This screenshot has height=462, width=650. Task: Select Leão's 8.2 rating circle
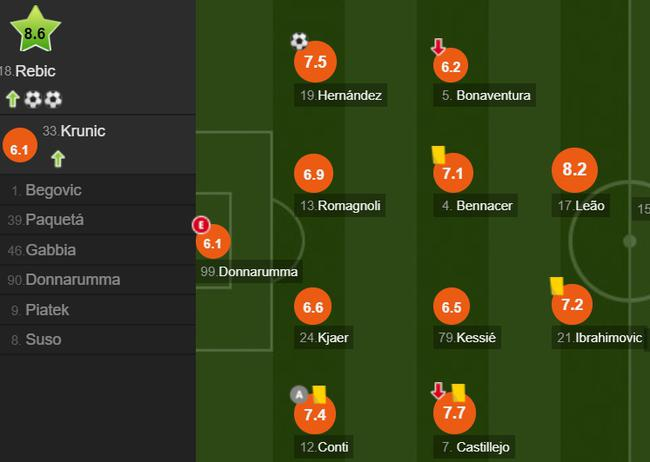[x=573, y=169]
